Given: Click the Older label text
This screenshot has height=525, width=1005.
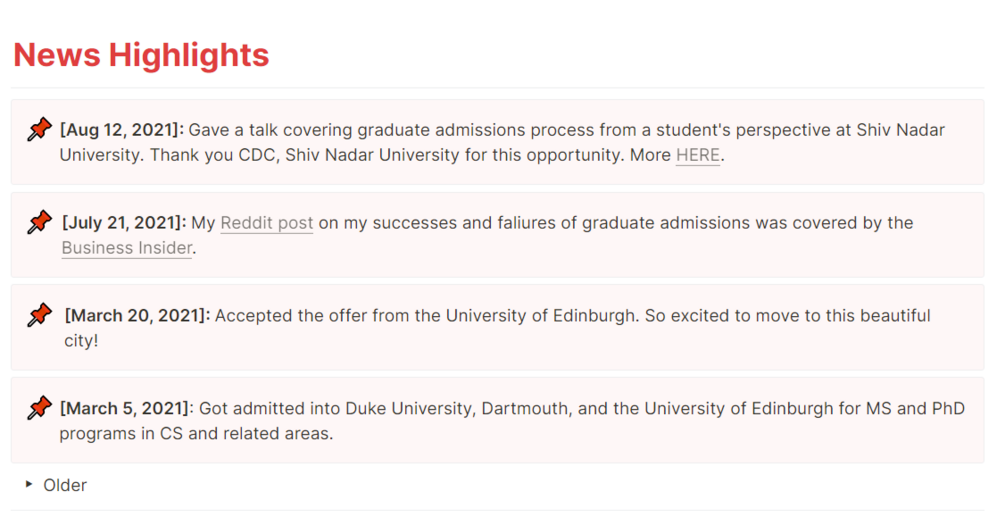Looking at the screenshot, I should click(x=65, y=485).
